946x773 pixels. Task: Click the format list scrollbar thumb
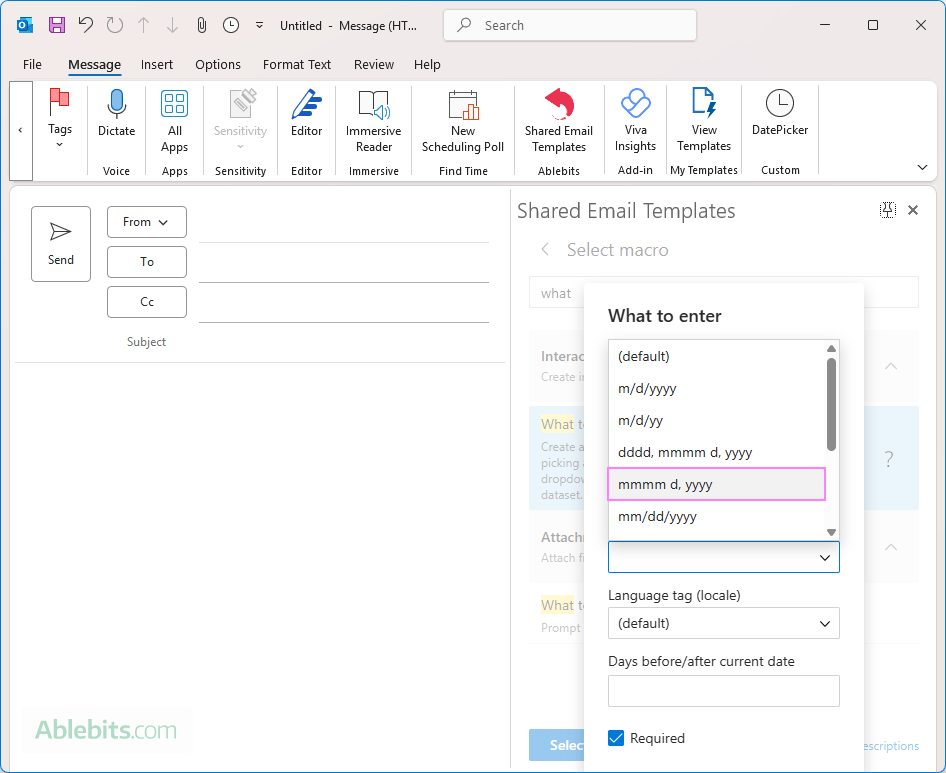tap(831, 404)
